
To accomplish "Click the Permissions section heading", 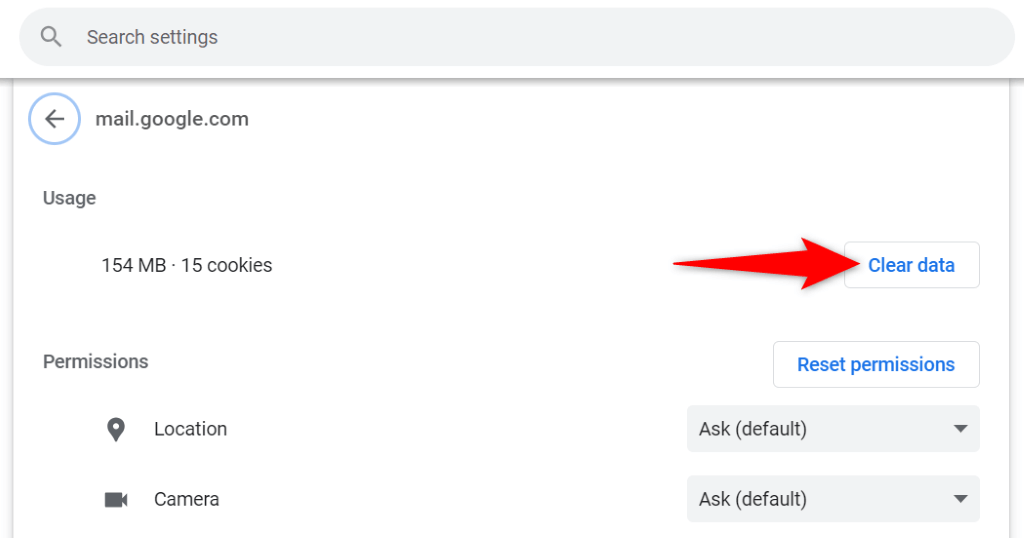I will [95, 361].
